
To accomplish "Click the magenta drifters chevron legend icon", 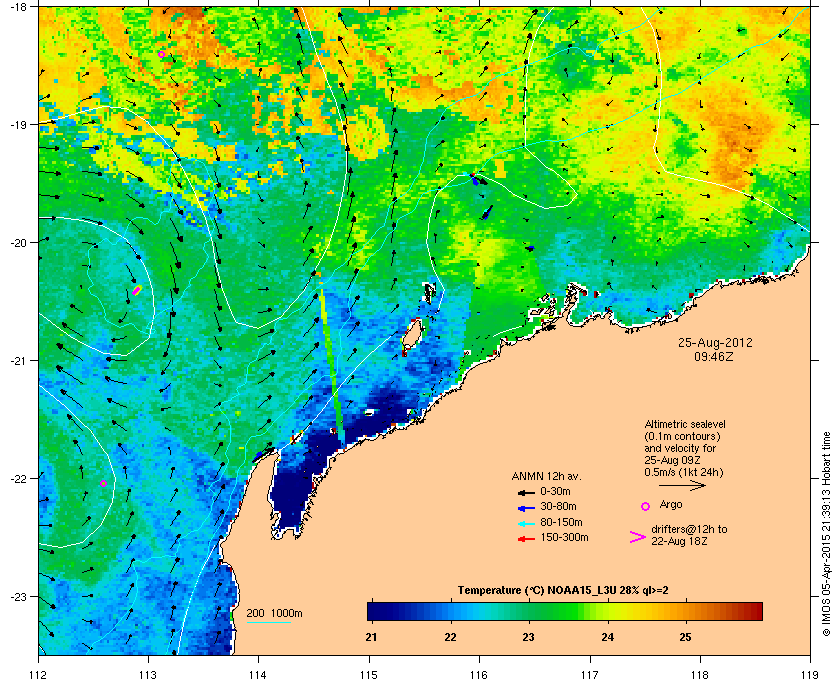I will pos(638,537).
